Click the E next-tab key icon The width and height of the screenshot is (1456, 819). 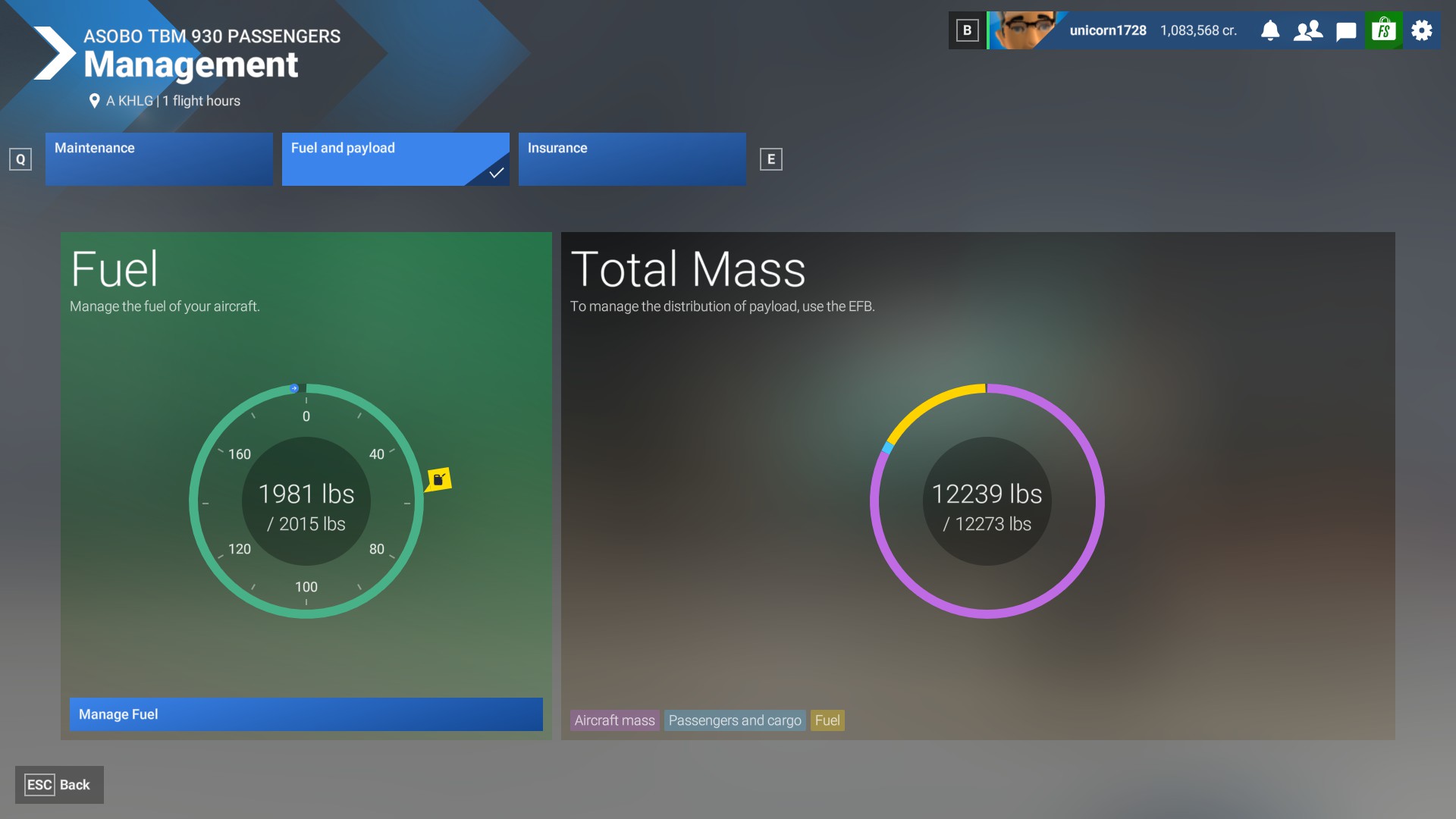[771, 159]
